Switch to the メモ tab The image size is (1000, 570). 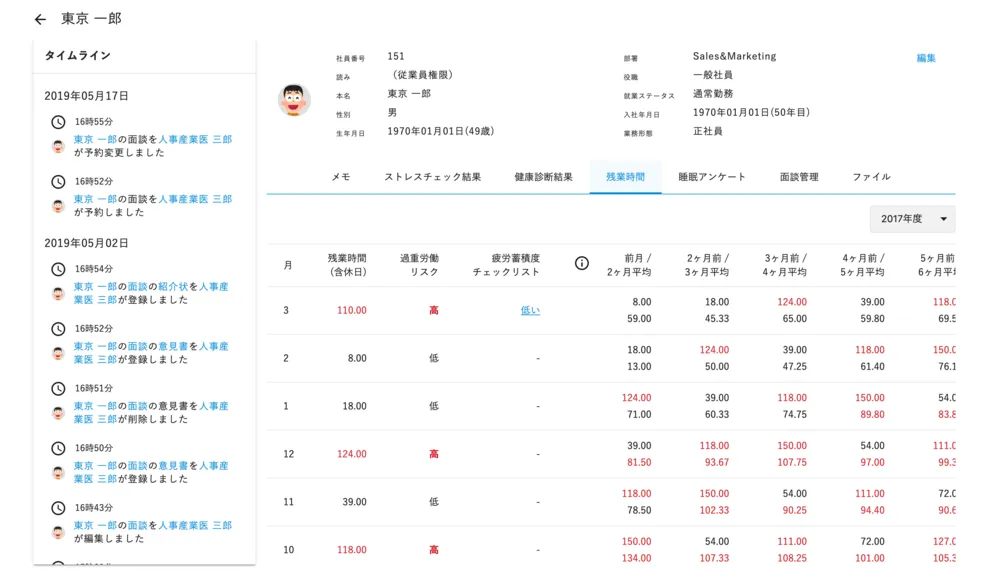click(341, 177)
